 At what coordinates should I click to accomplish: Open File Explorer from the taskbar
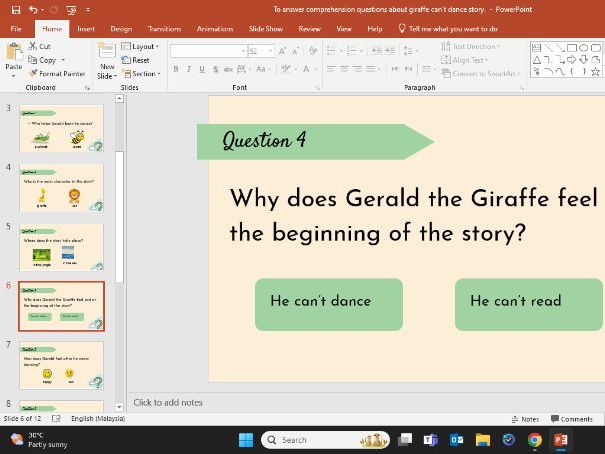pyautogui.click(x=483, y=439)
